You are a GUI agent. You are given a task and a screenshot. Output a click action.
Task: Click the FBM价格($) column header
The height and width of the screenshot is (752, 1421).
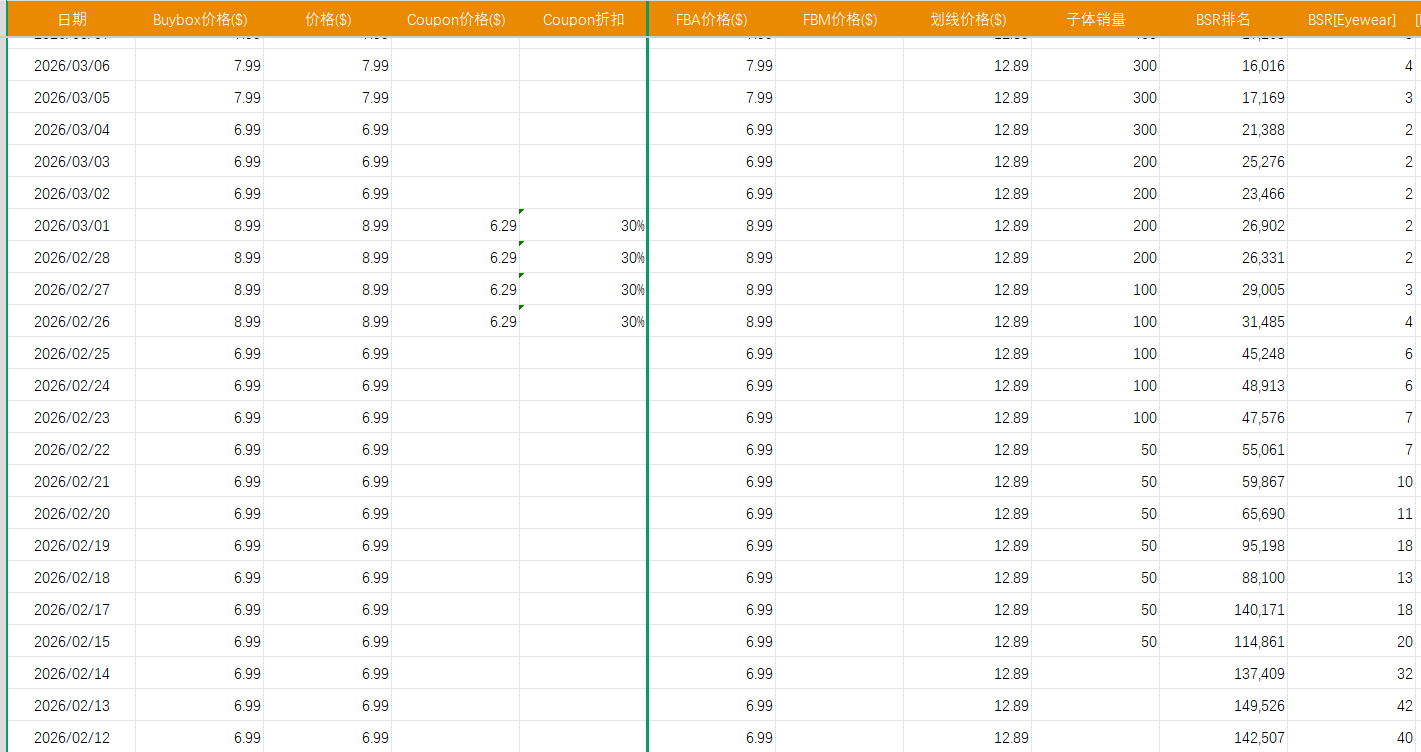840,20
